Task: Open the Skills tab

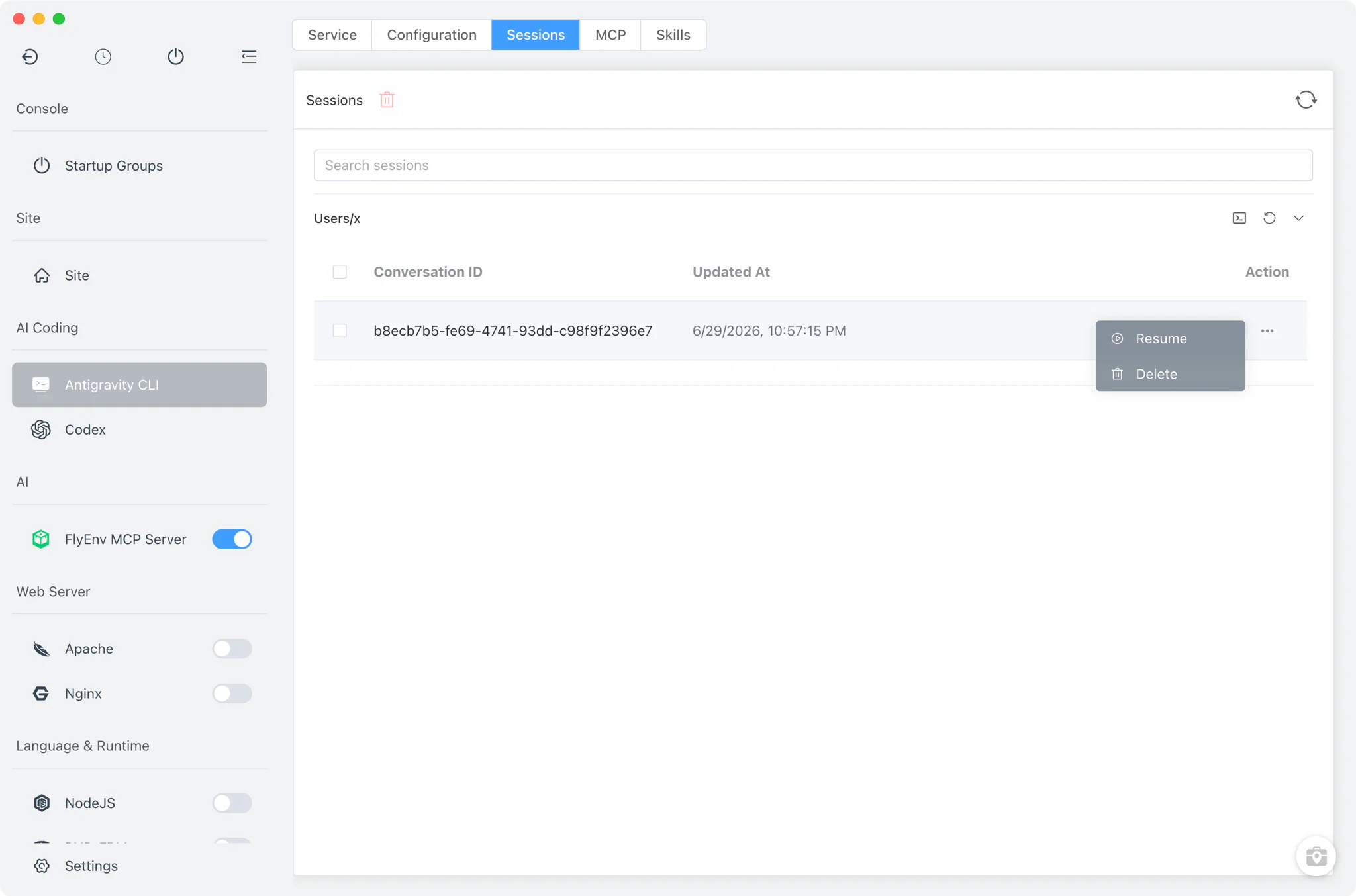Action: click(673, 35)
